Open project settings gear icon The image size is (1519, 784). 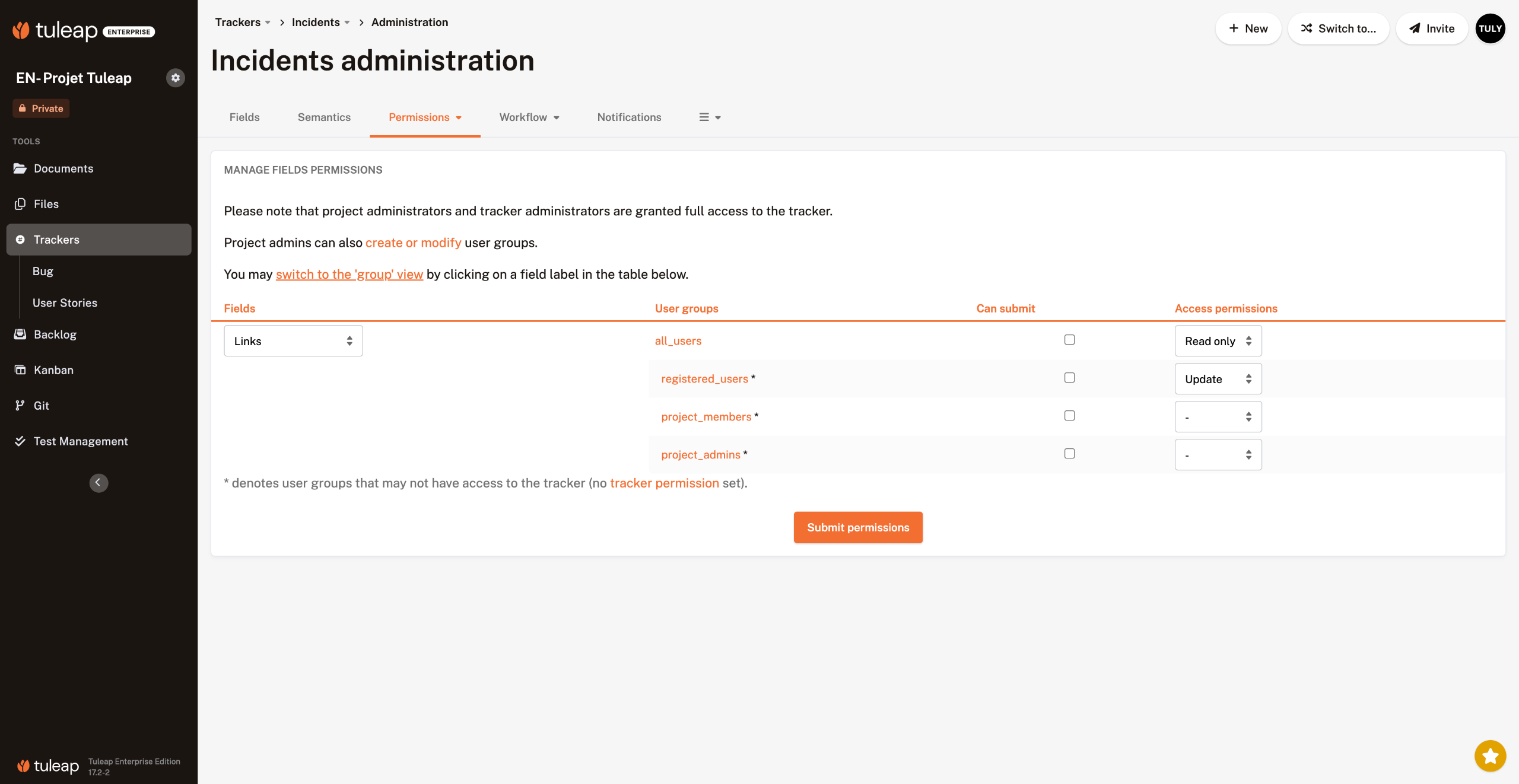point(175,78)
